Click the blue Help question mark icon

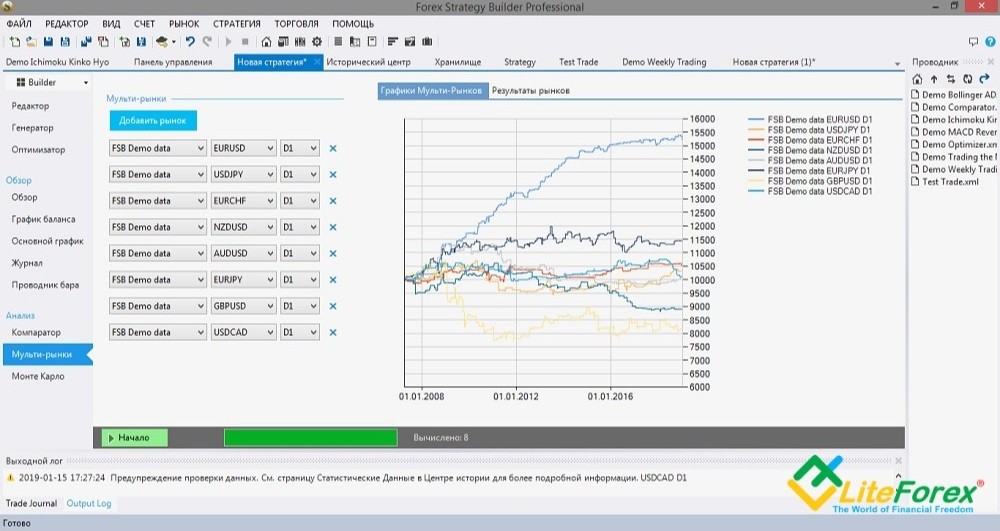coord(990,42)
